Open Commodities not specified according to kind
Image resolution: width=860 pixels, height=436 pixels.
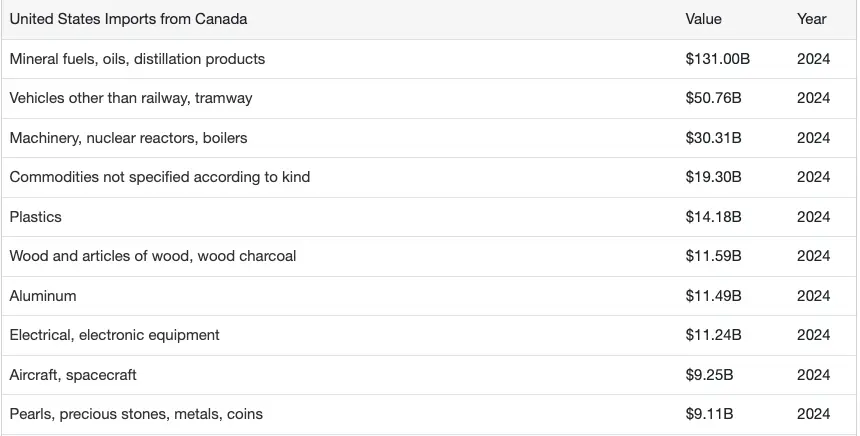pyautogui.click(x=160, y=177)
